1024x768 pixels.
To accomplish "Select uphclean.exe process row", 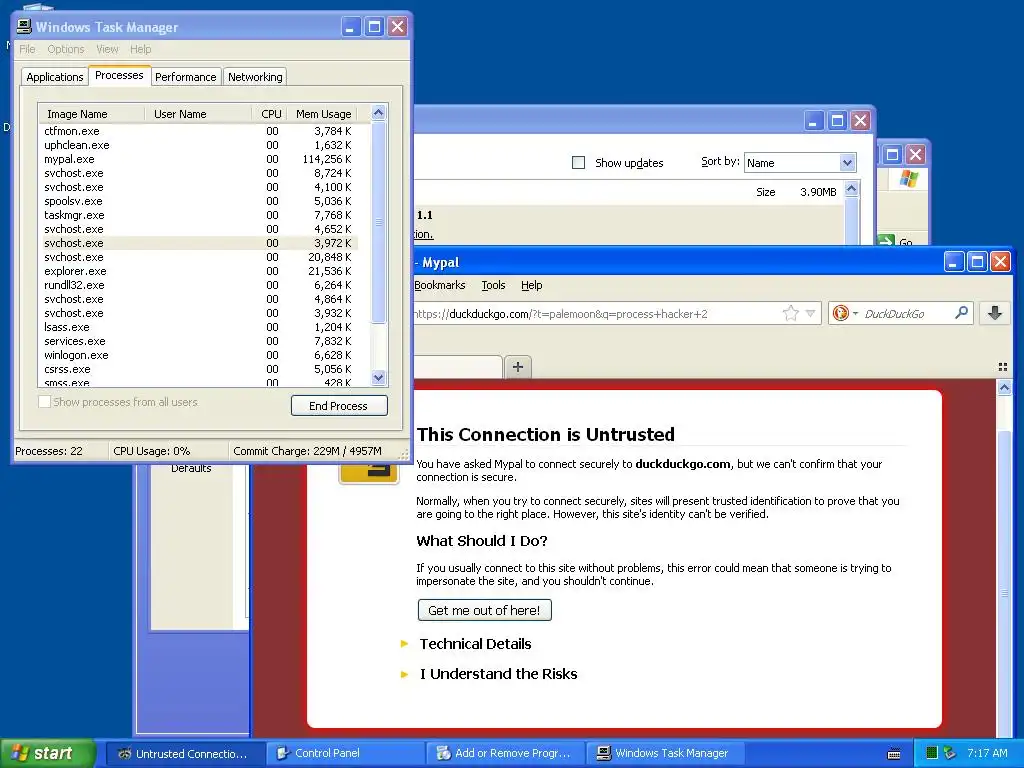I will [198, 145].
